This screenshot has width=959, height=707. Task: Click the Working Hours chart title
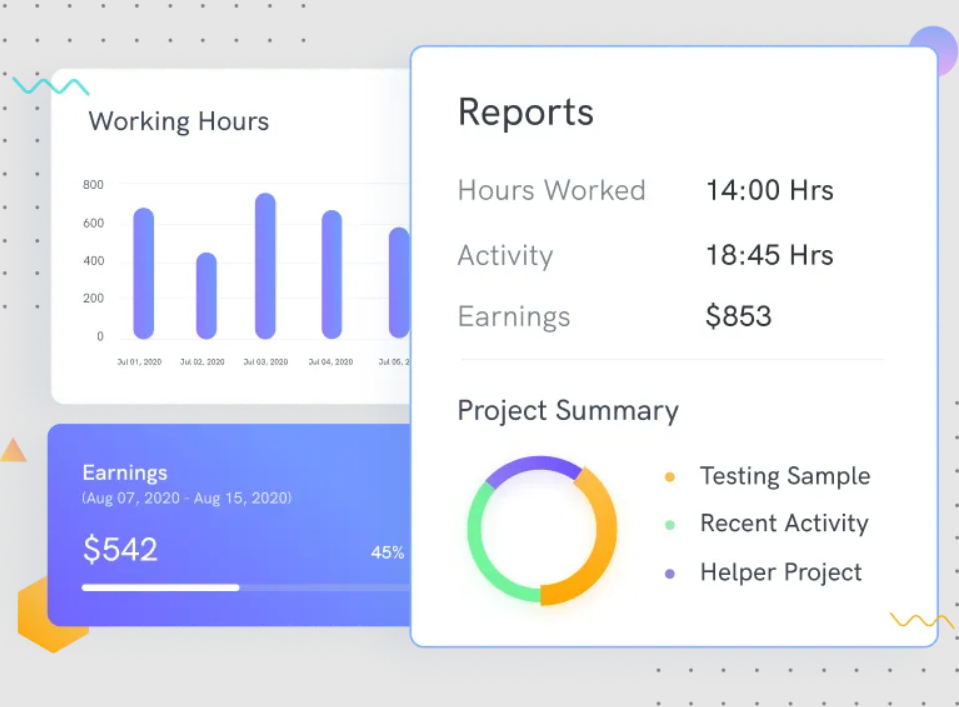coord(179,121)
